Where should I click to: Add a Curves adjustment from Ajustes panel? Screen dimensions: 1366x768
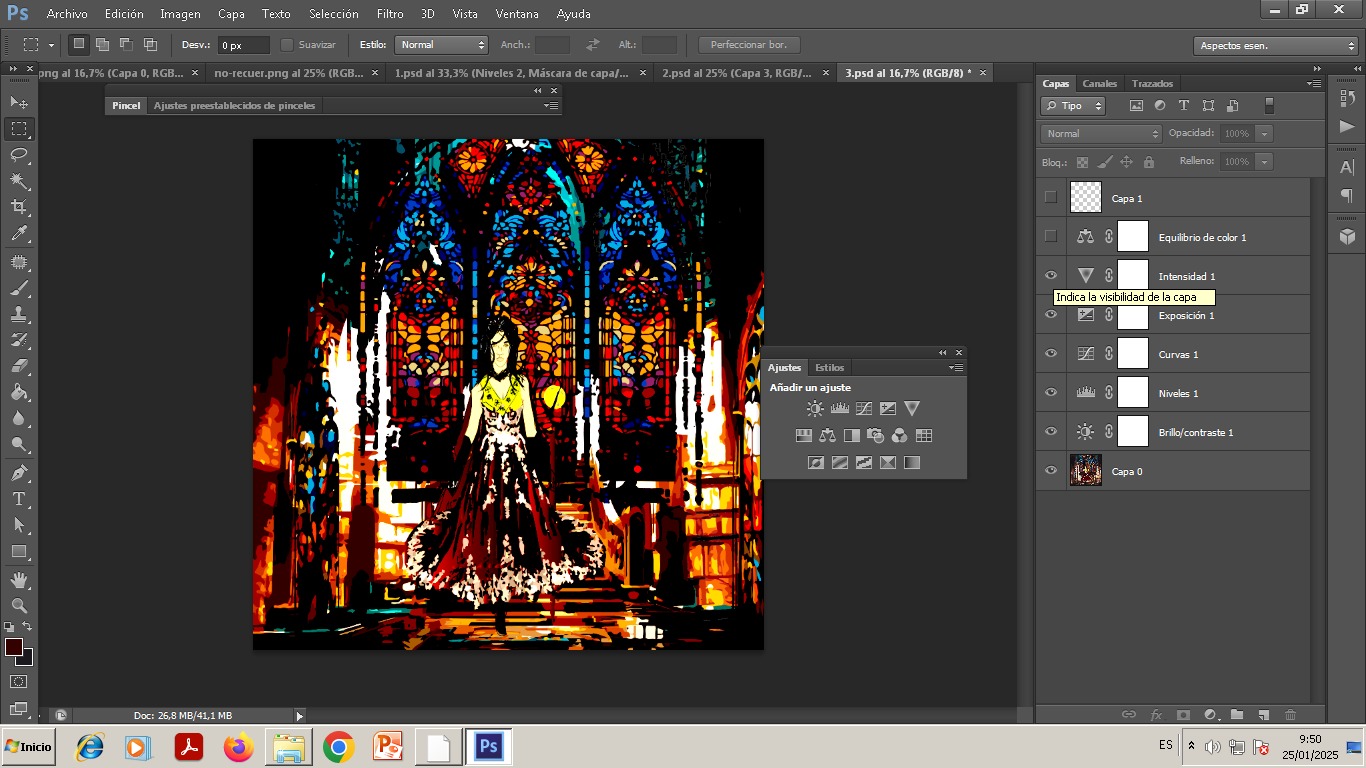(x=864, y=408)
